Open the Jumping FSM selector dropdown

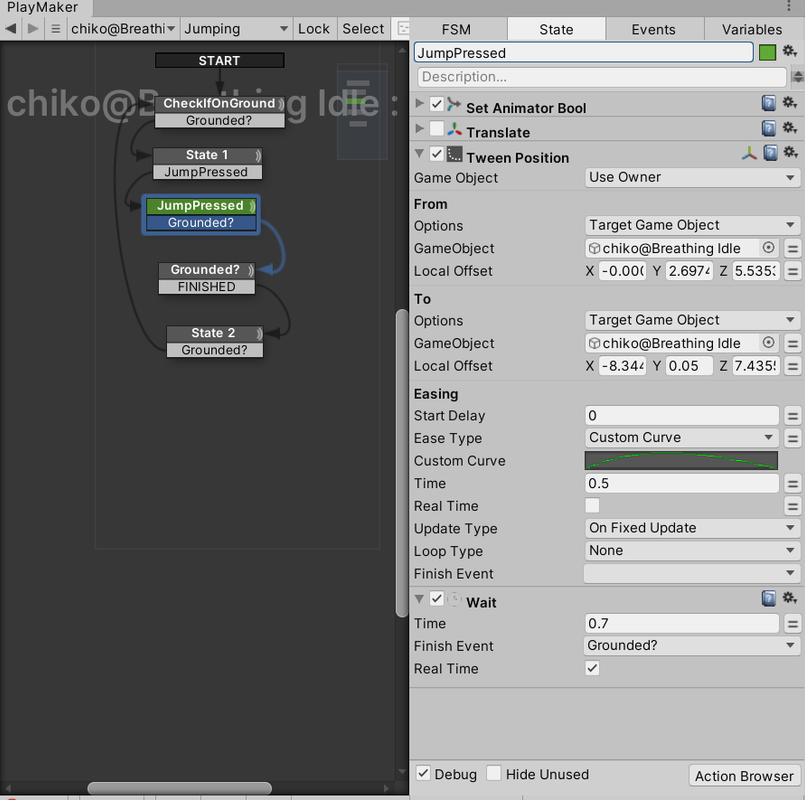point(236,29)
